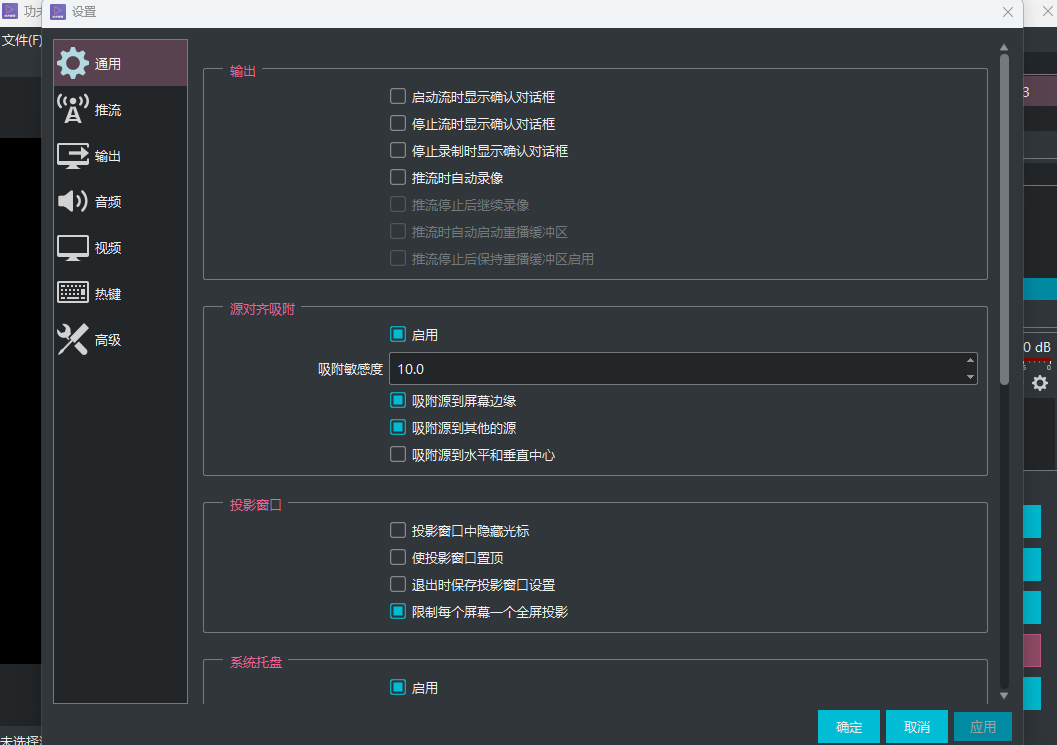
Task: Decrease 吸附敏感度 with down arrow
Action: tap(970, 377)
